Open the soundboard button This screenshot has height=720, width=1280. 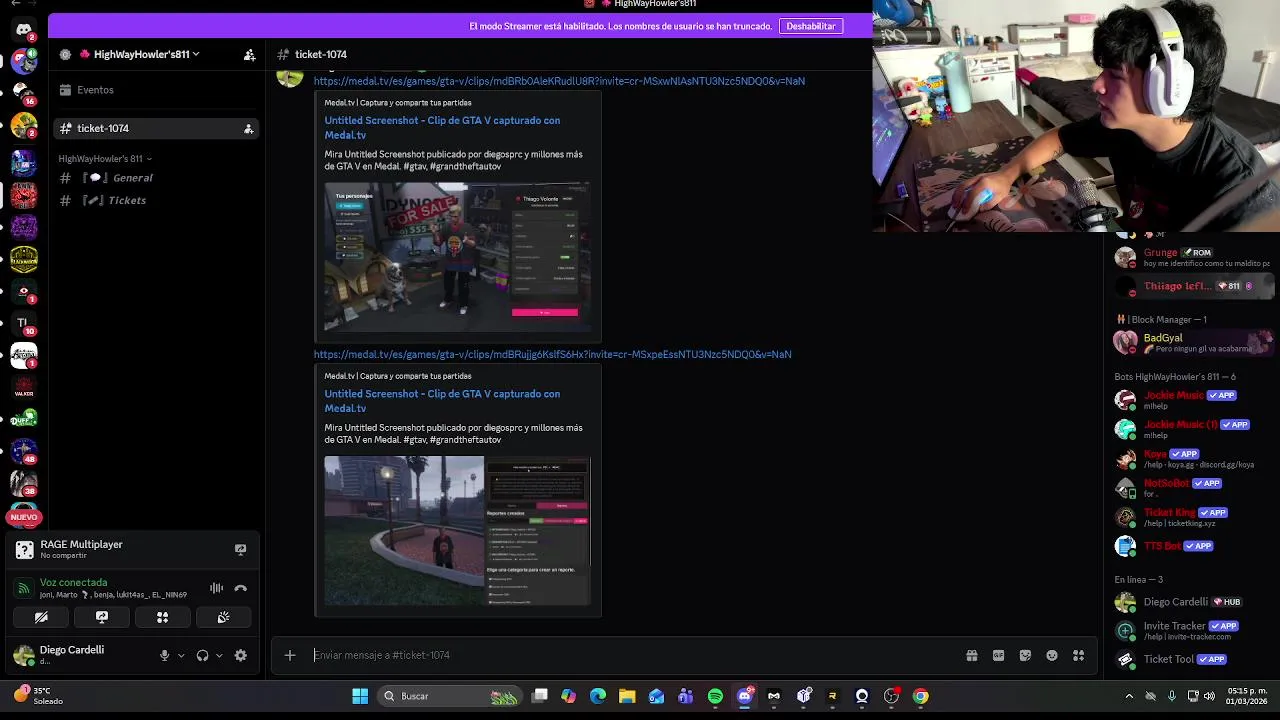click(x=223, y=617)
